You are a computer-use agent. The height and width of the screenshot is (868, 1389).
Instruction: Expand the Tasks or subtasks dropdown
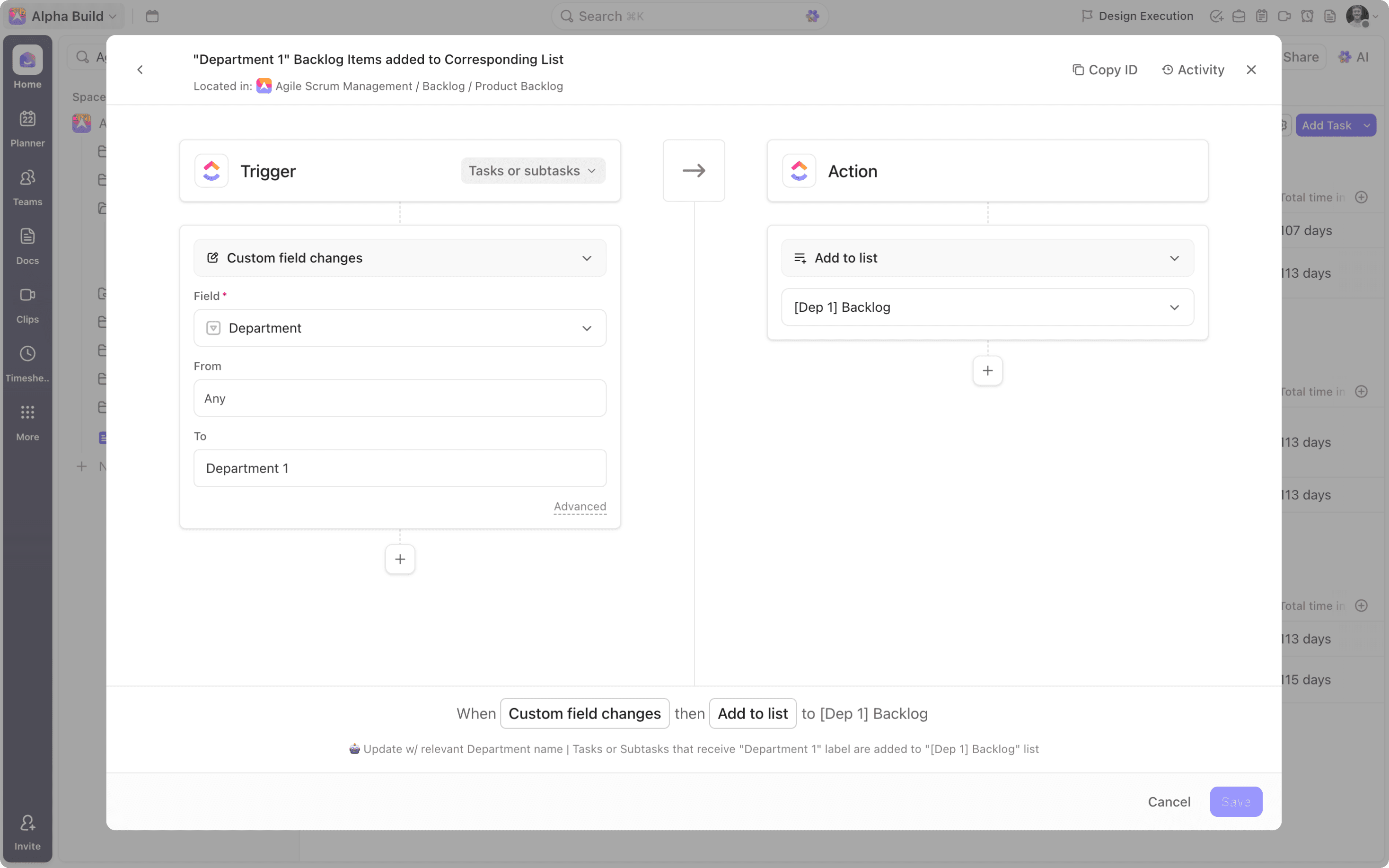click(x=533, y=170)
